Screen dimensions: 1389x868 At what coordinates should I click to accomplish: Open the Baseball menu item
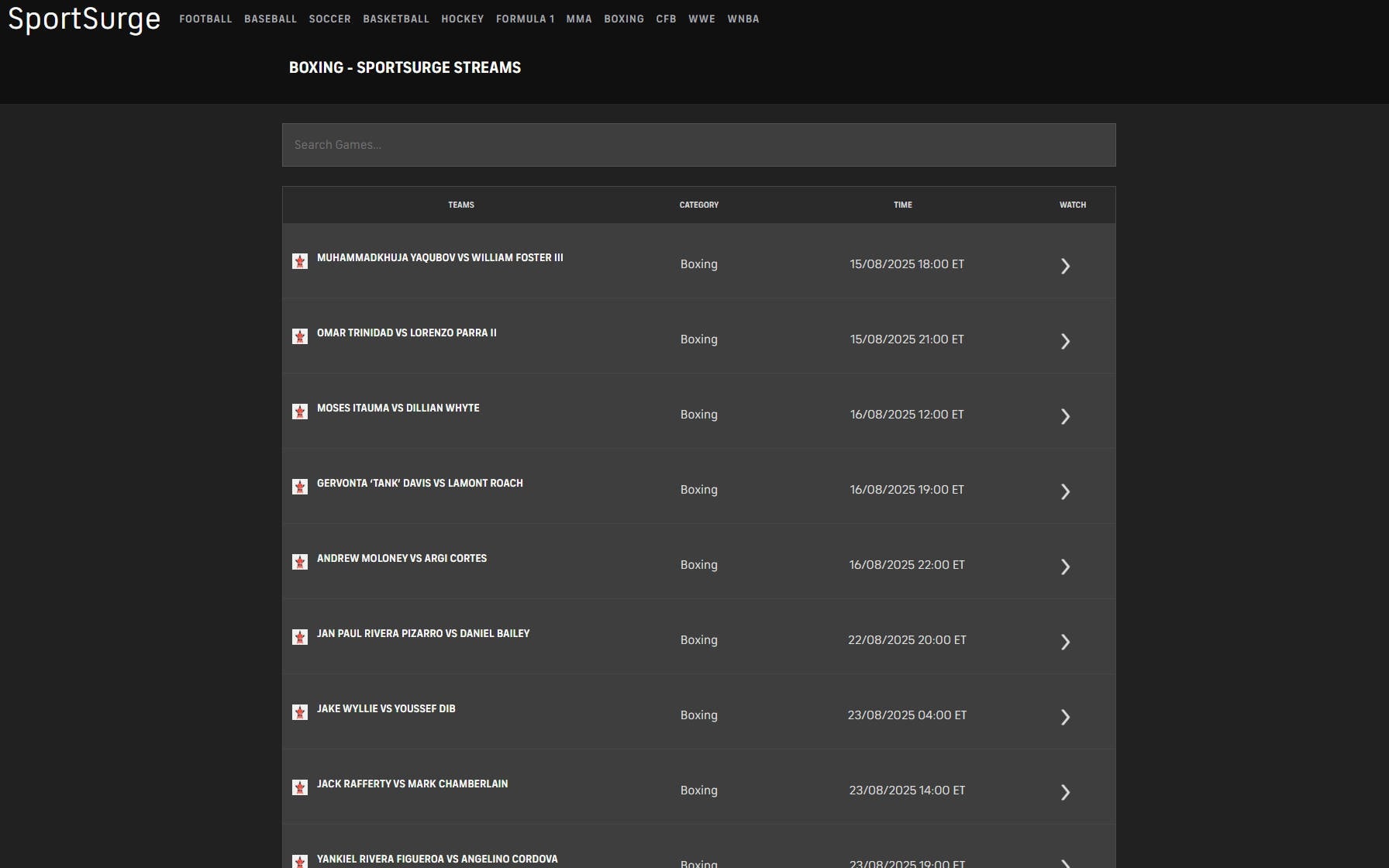[271, 19]
